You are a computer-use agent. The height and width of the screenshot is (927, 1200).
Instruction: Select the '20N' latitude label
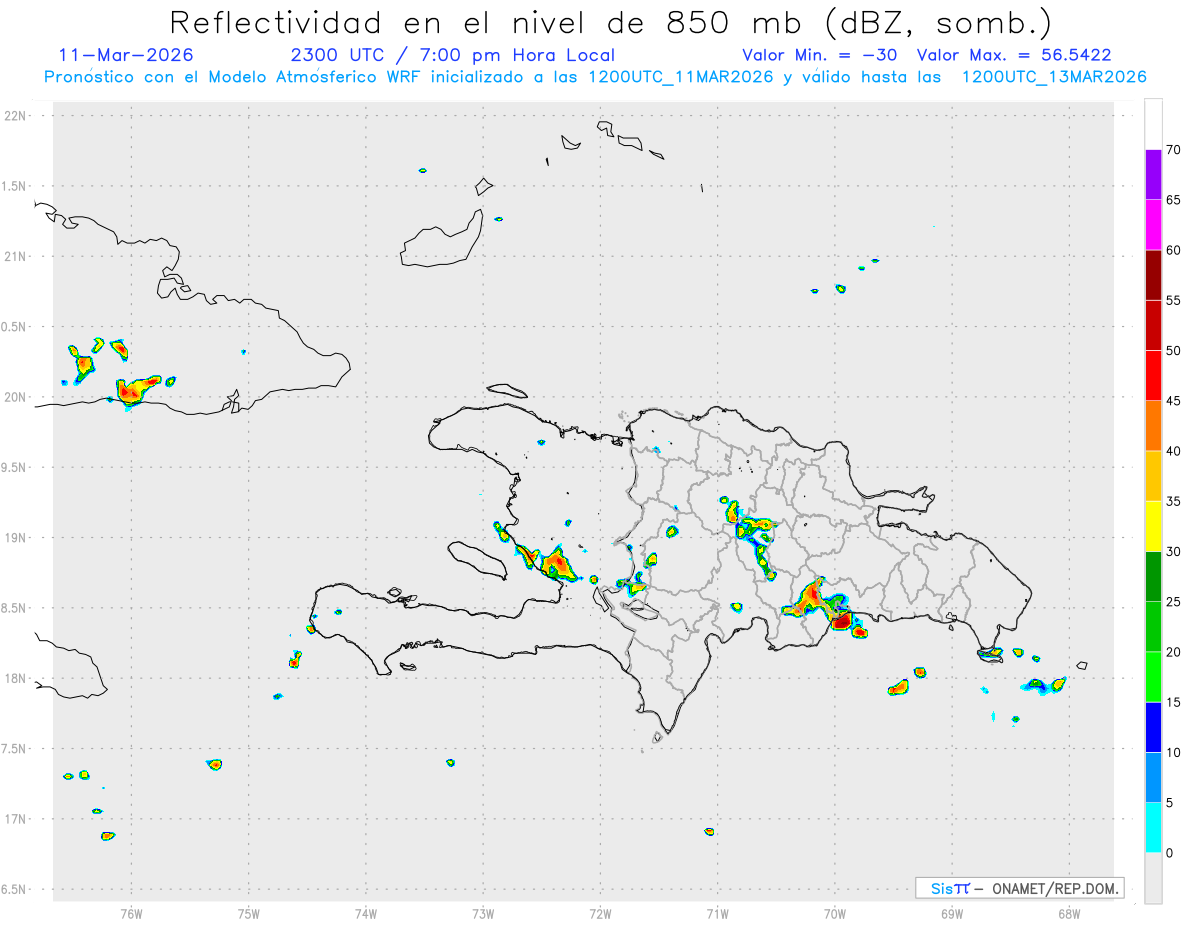point(16,397)
